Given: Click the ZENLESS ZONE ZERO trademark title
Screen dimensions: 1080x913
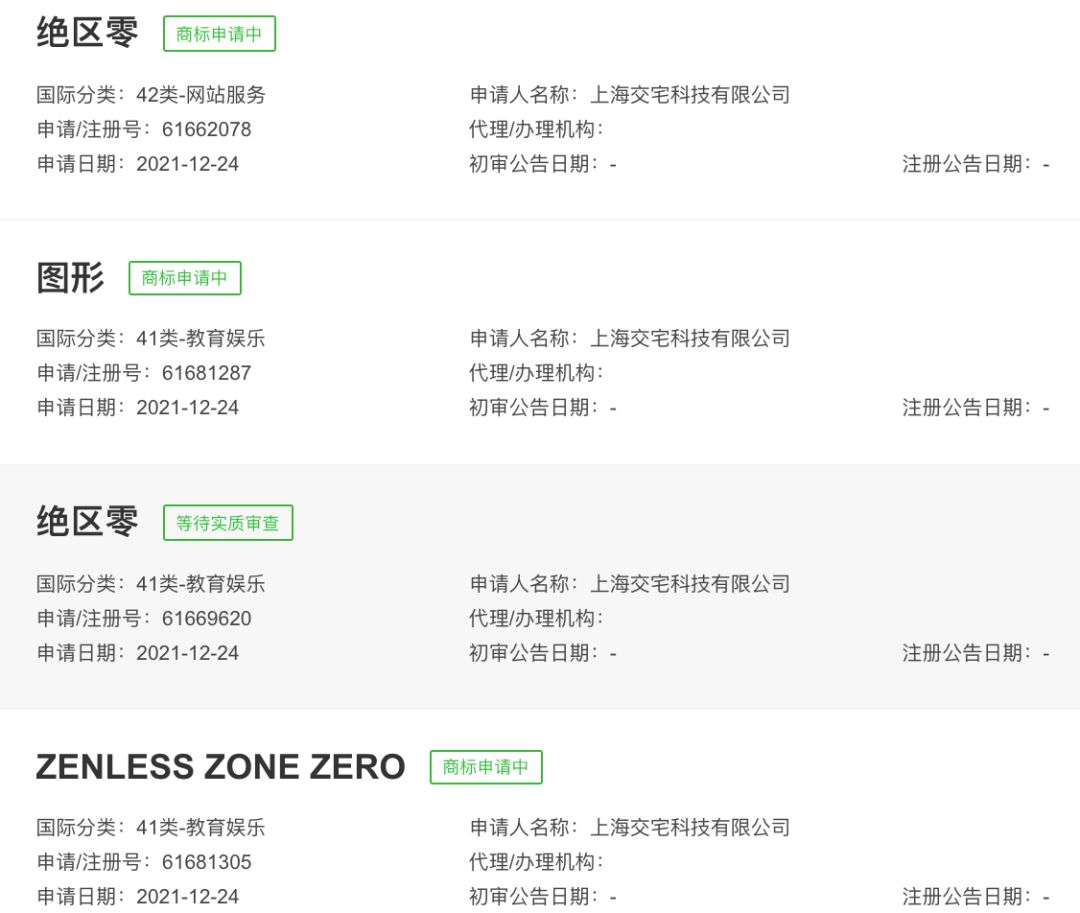Looking at the screenshot, I should (221, 767).
